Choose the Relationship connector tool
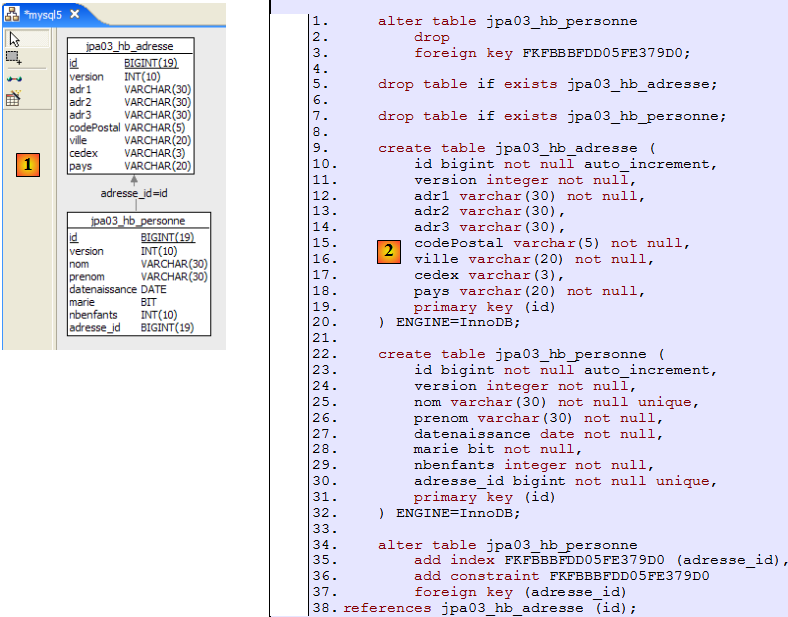 tap(14, 78)
